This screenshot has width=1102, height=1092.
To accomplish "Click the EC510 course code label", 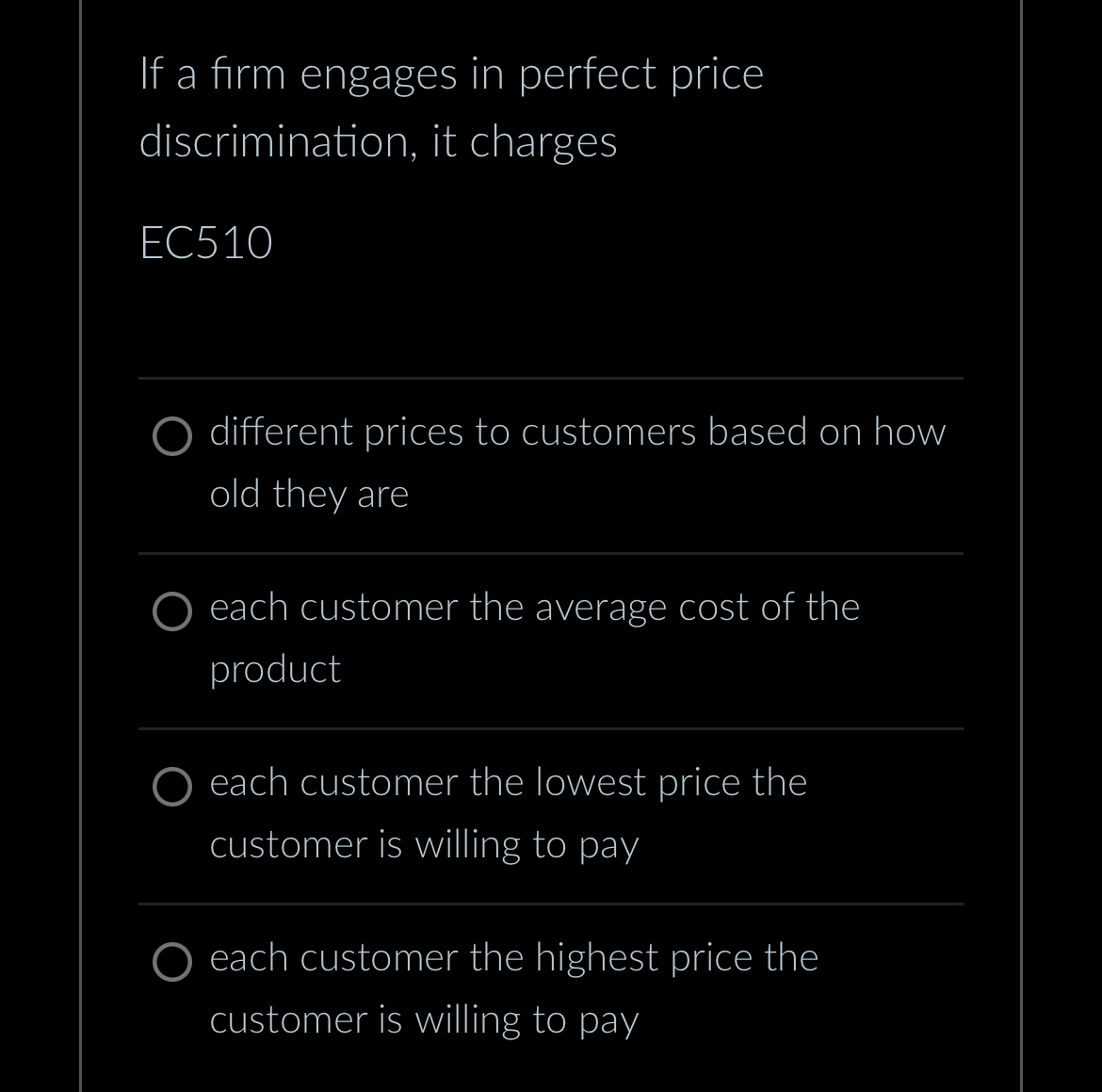I will point(206,243).
